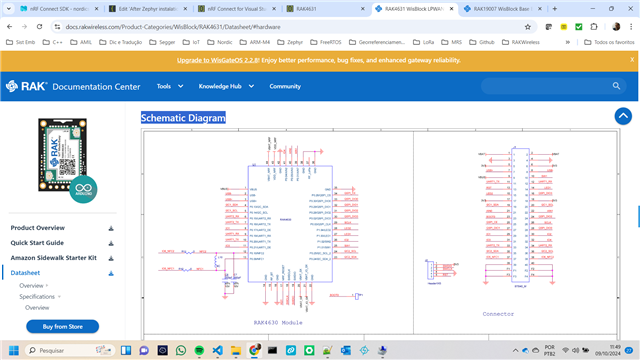Expand the Specifications sidebar section
The height and width of the screenshot is (360, 640).
pos(40,296)
